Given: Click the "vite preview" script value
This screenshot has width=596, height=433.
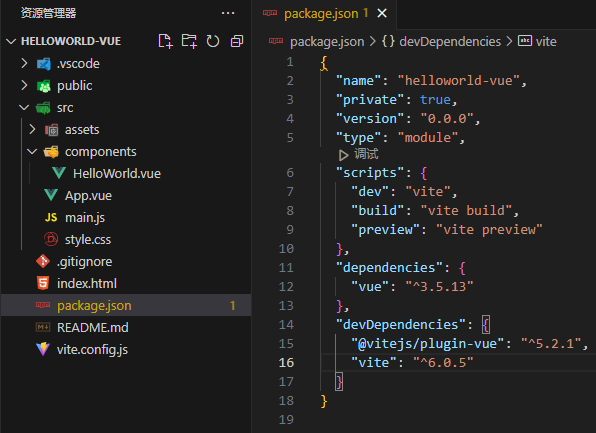Looking at the screenshot, I should [x=489, y=229].
